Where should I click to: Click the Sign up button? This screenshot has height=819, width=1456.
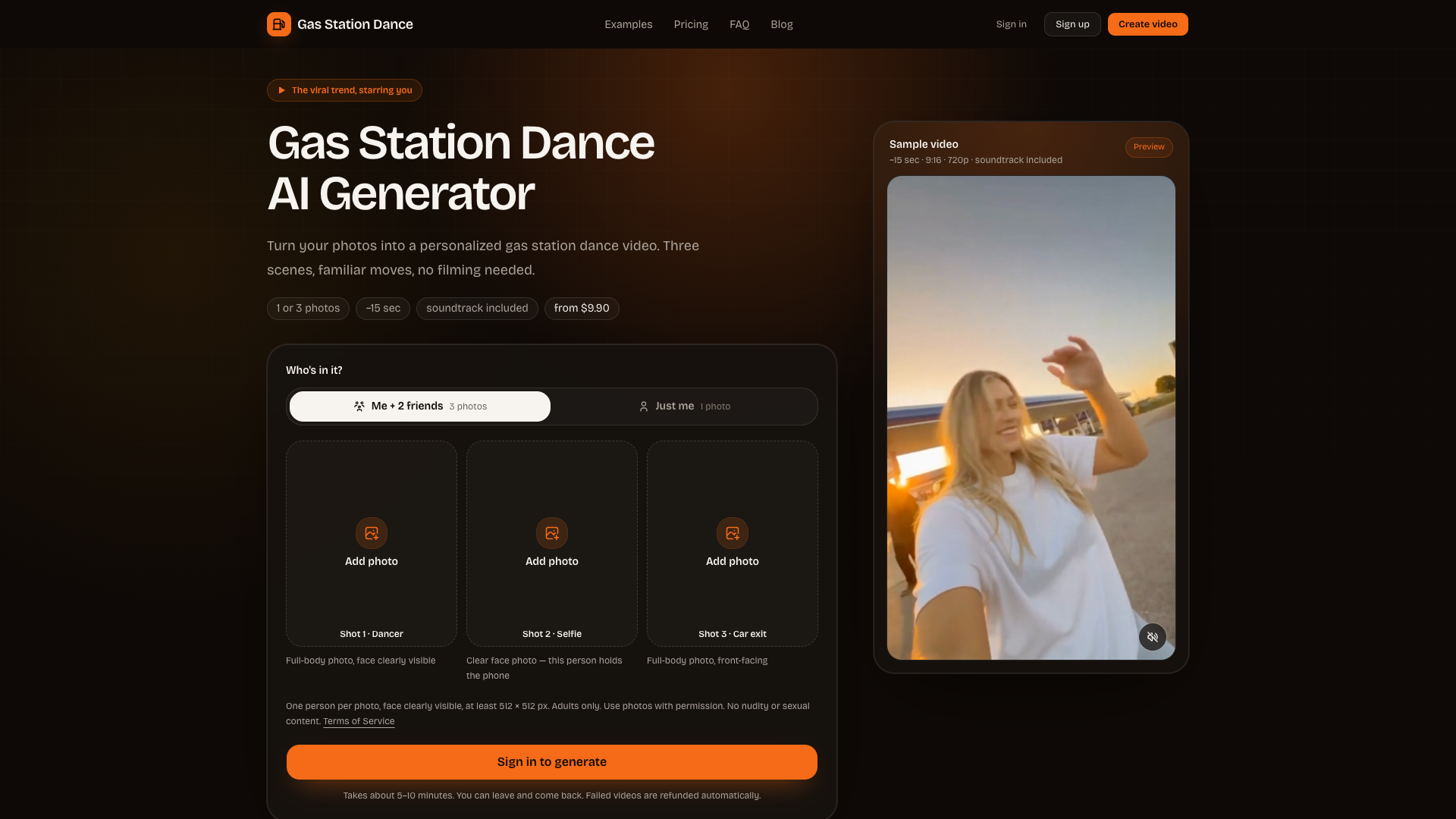point(1072,24)
